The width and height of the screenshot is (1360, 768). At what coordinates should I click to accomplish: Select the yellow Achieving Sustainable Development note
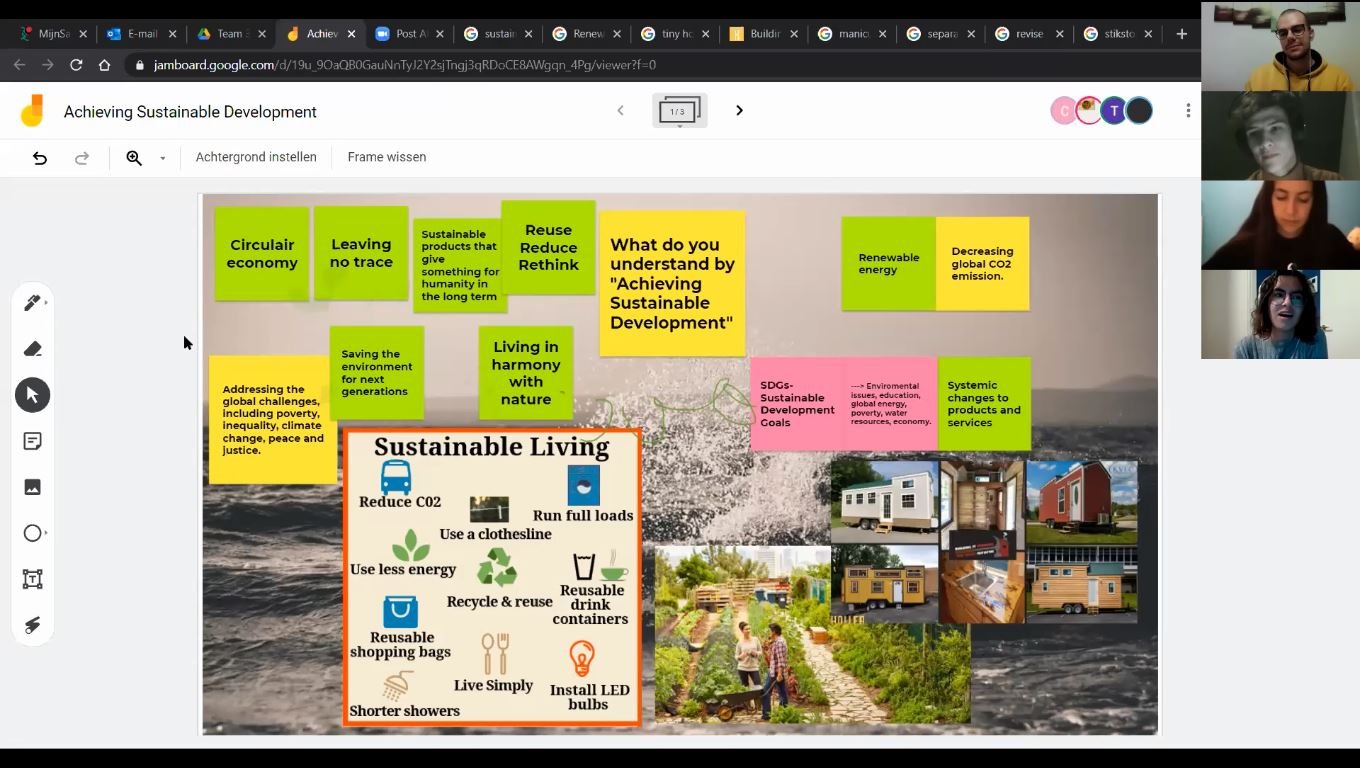point(672,283)
